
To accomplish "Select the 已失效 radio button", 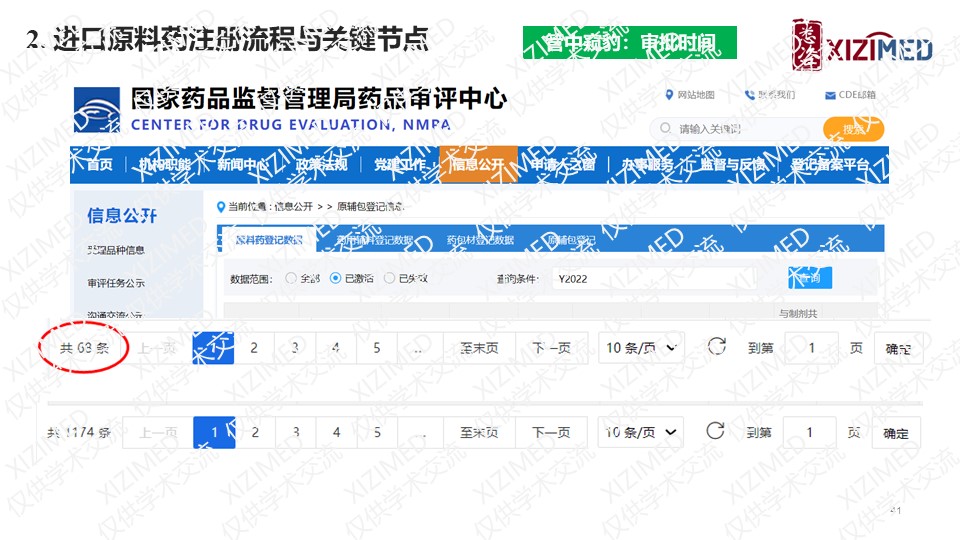I will click(391, 278).
